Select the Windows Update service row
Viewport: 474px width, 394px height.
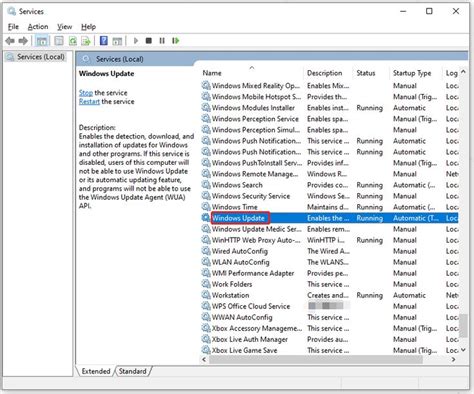coord(329,218)
